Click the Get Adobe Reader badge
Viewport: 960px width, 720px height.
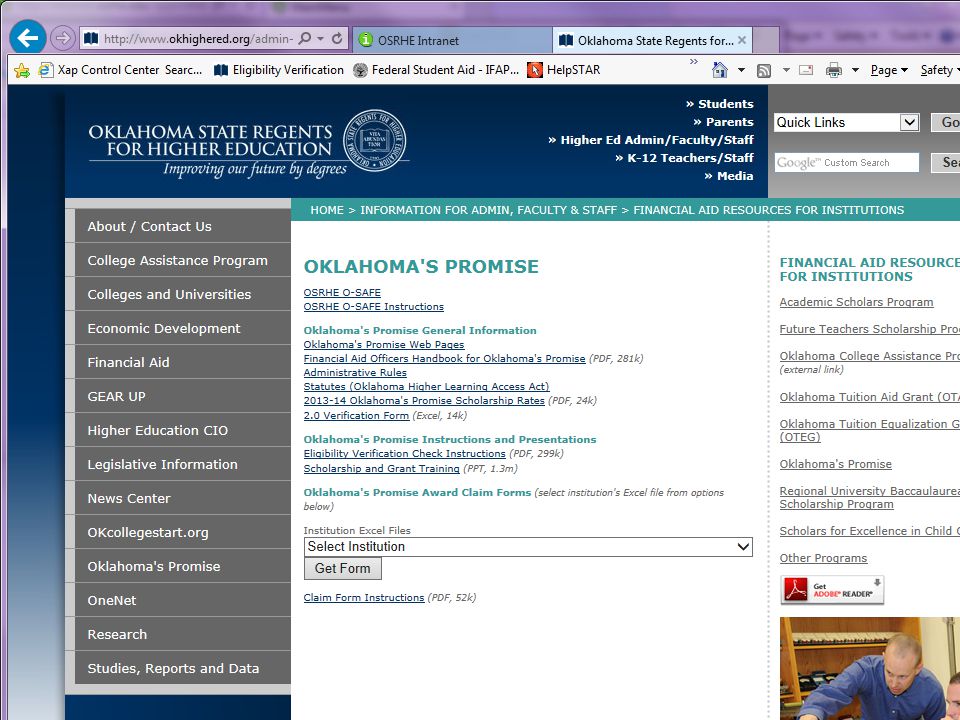click(x=832, y=590)
